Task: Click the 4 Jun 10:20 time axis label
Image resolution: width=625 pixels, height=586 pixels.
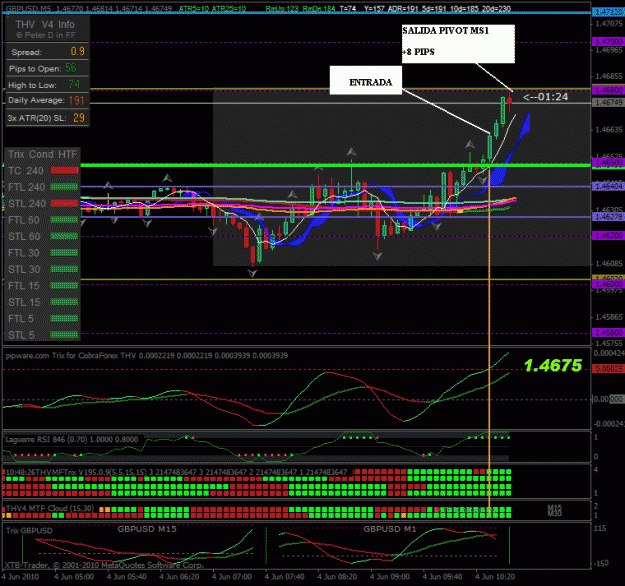Action: [495, 576]
